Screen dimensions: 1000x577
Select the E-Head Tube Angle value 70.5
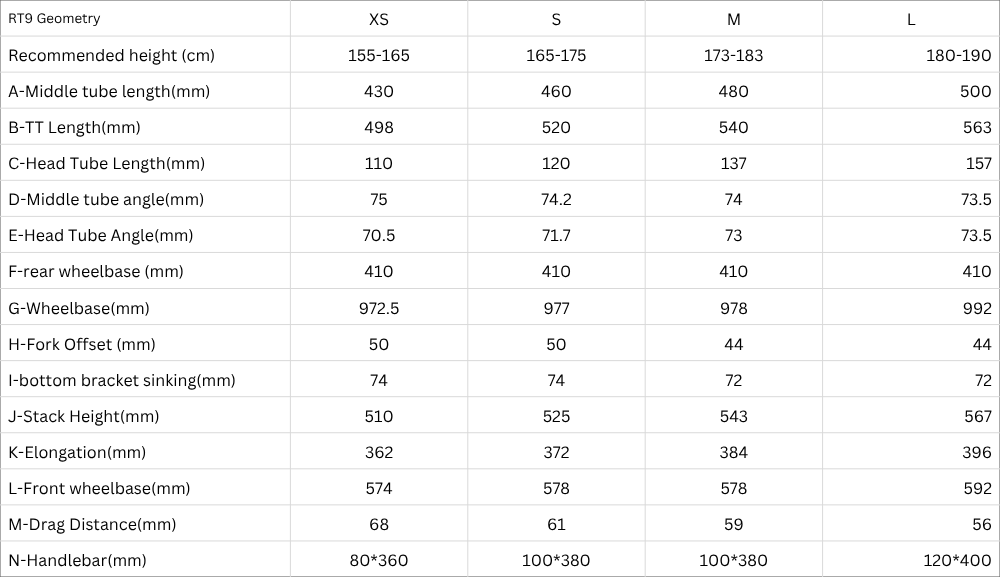pyautogui.click(x=379, y=235)
